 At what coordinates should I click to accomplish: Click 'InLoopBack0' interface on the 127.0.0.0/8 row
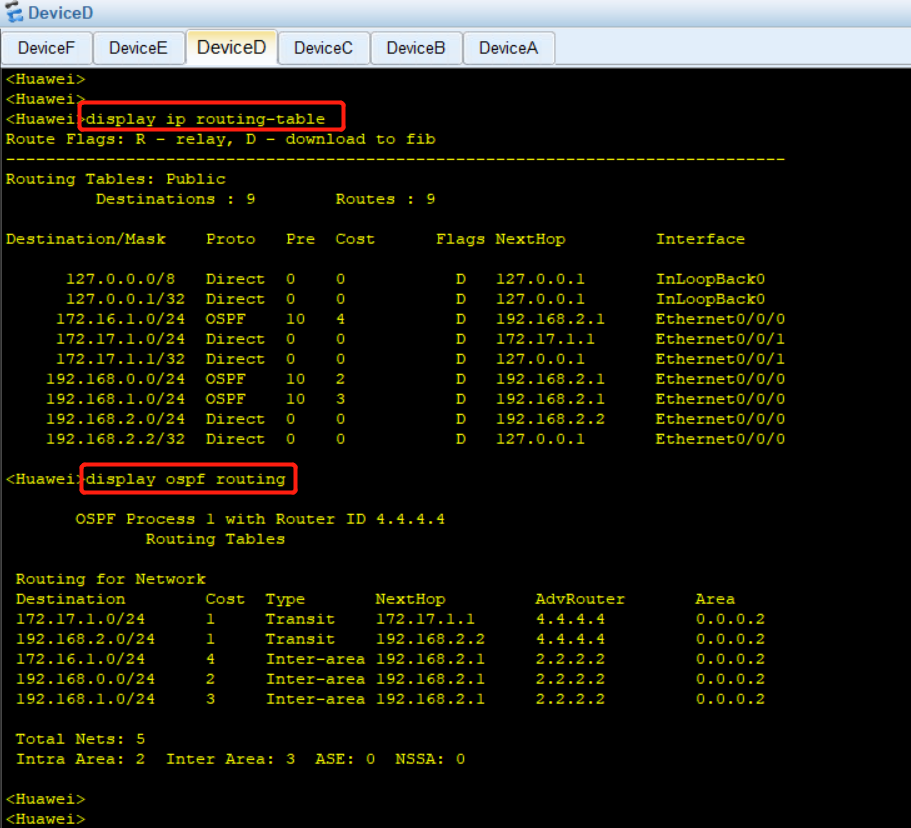click(710, 279)
